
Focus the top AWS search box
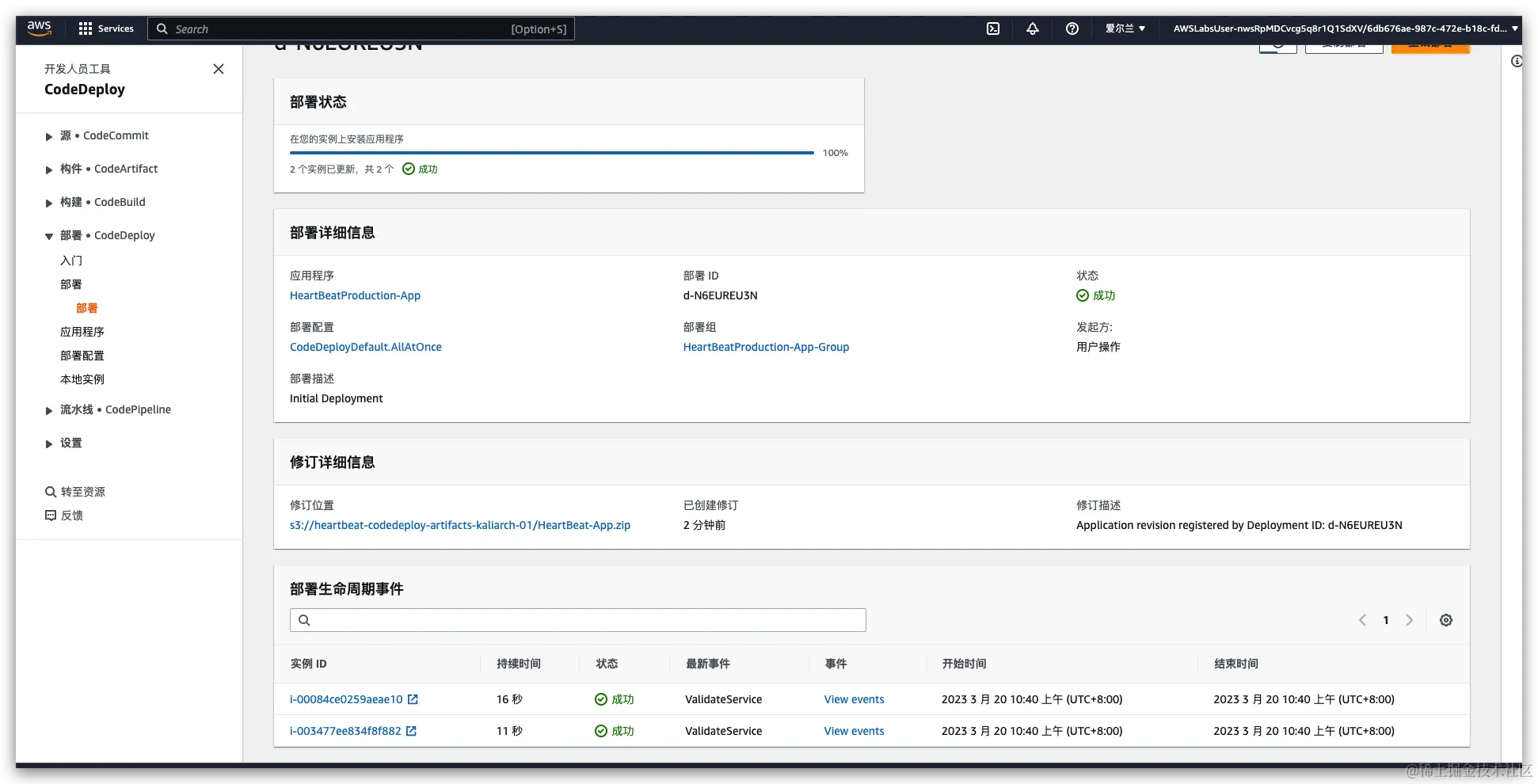pos(361,29)
